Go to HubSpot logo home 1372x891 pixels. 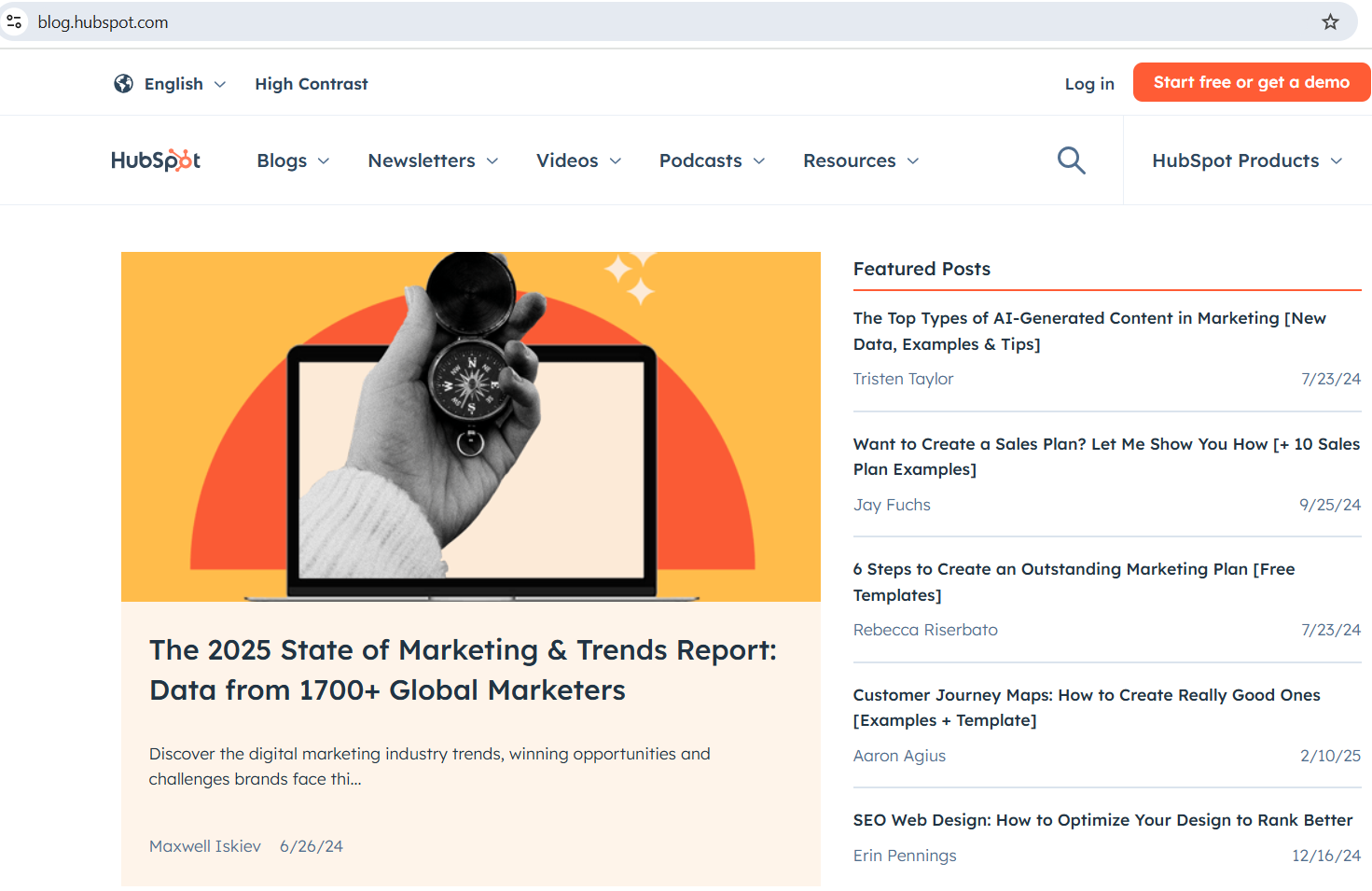[x=156, y=160]
